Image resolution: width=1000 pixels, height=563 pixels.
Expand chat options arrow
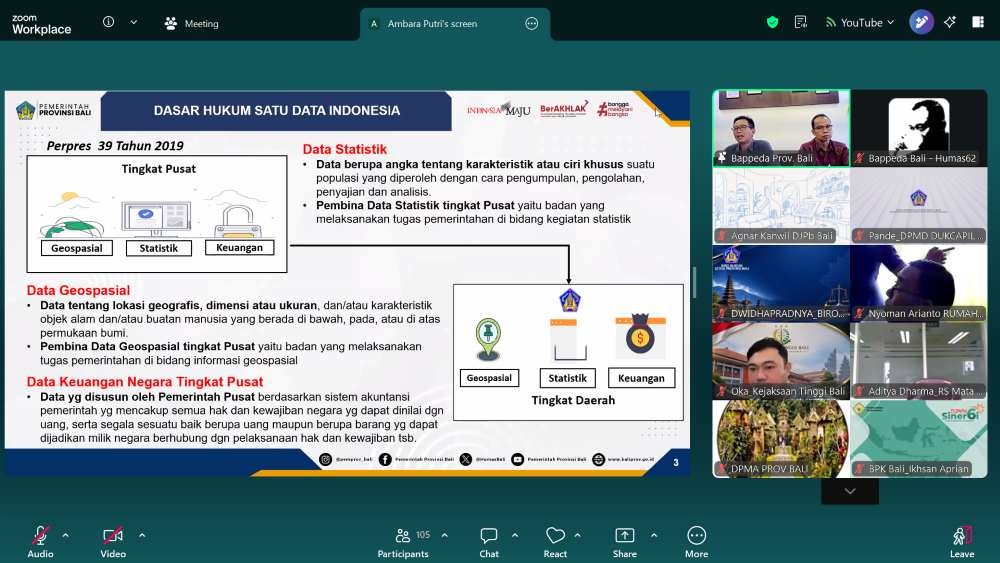(x=515, y=536)
